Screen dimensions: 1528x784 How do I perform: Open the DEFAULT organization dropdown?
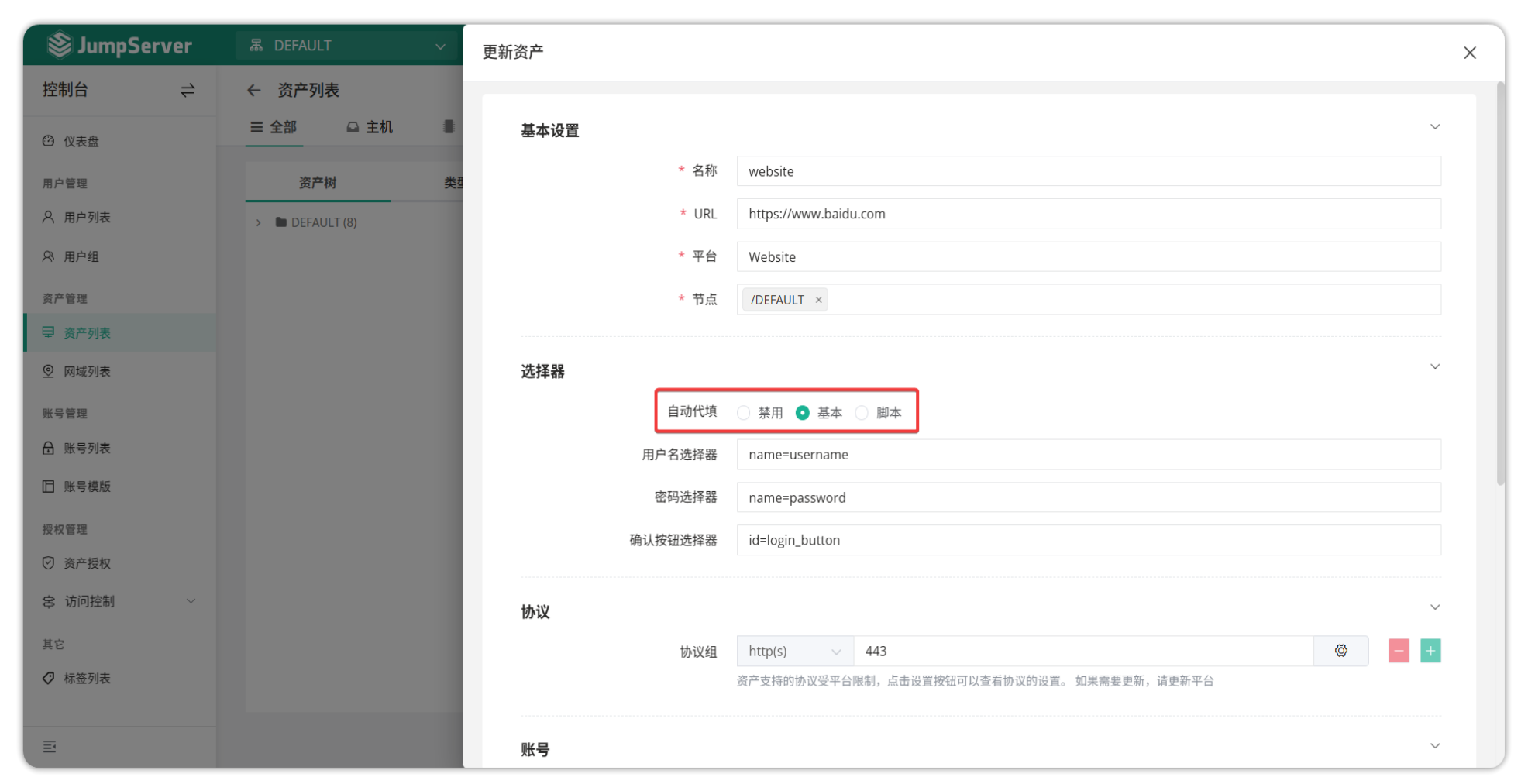tap(347, 46)
